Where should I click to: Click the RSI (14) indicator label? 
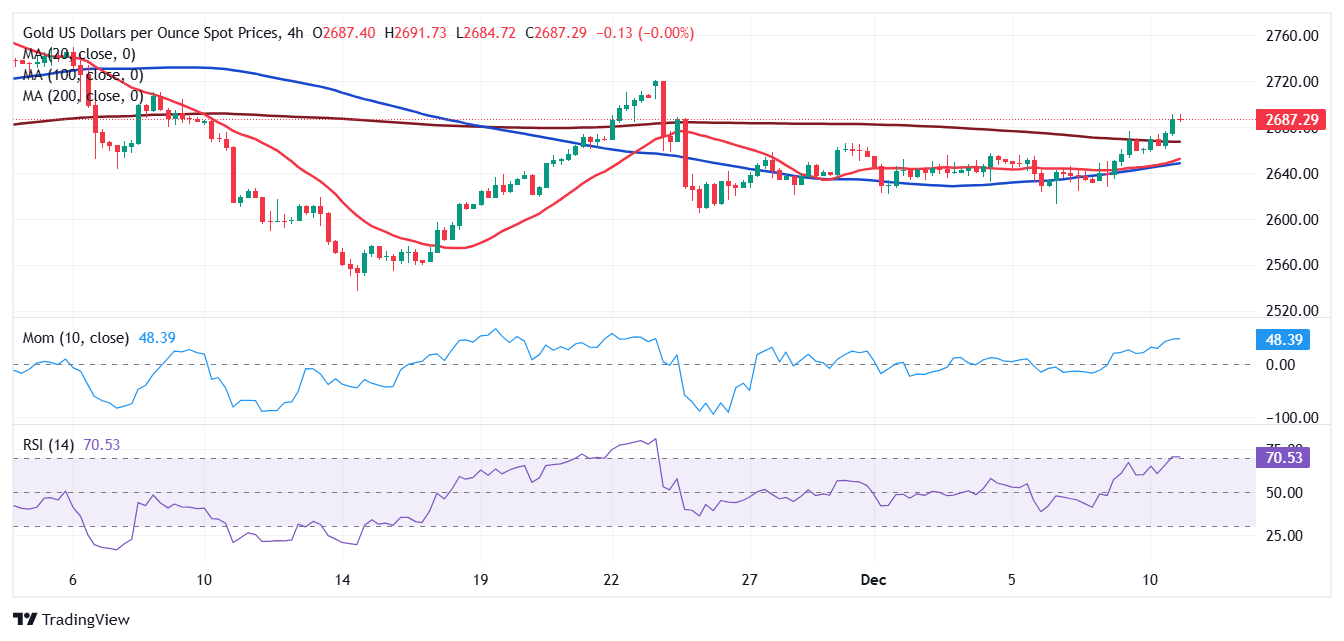(x=48, y=444)
